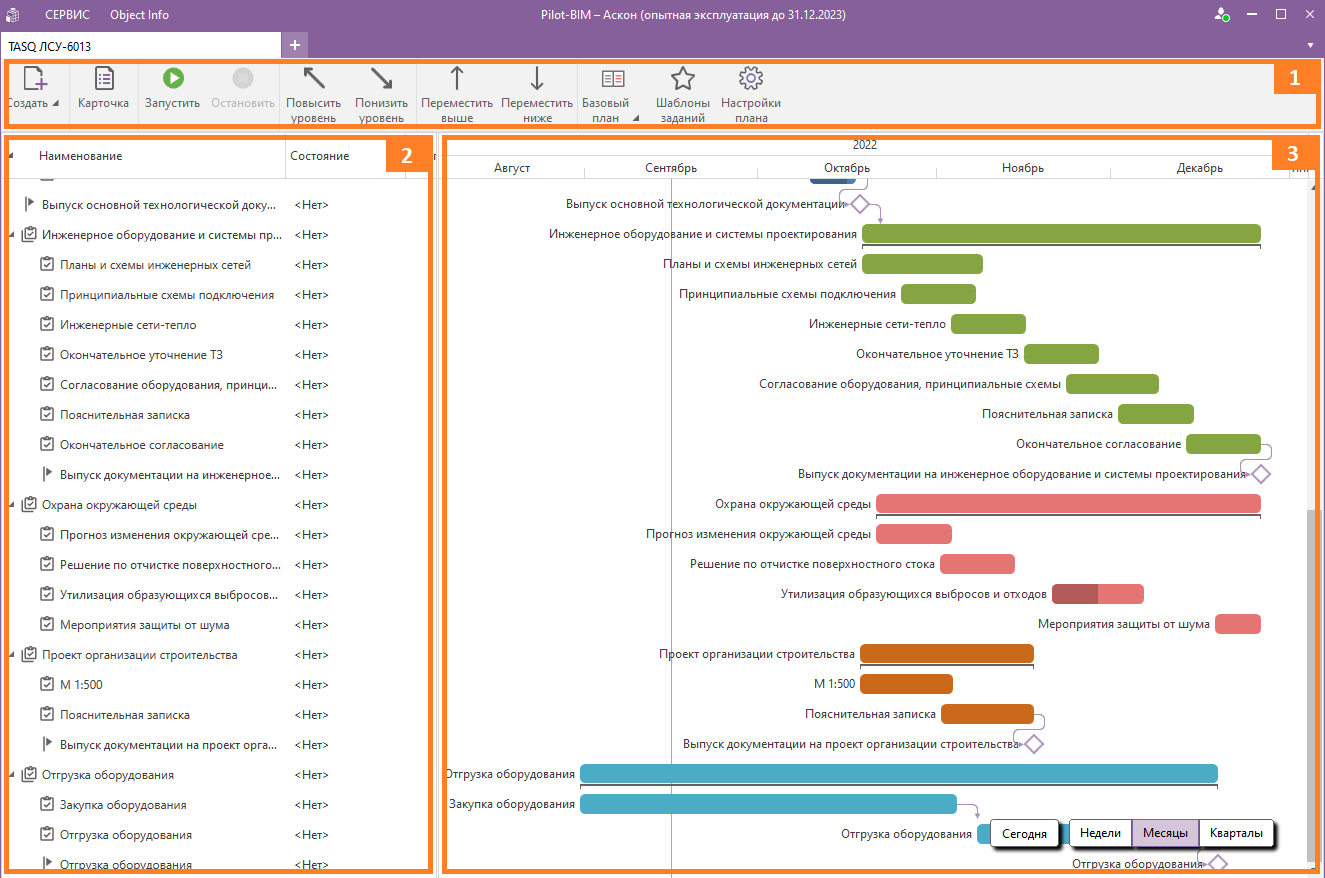The width and height of the screenshot is (1325, 878).
Task: Click Переместить ниже down arrow
Action: [x=537, y=80]
